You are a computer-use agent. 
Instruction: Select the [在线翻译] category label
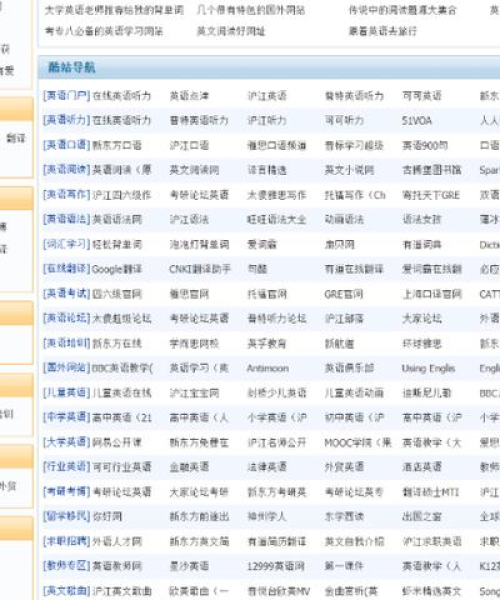point(67,269)
